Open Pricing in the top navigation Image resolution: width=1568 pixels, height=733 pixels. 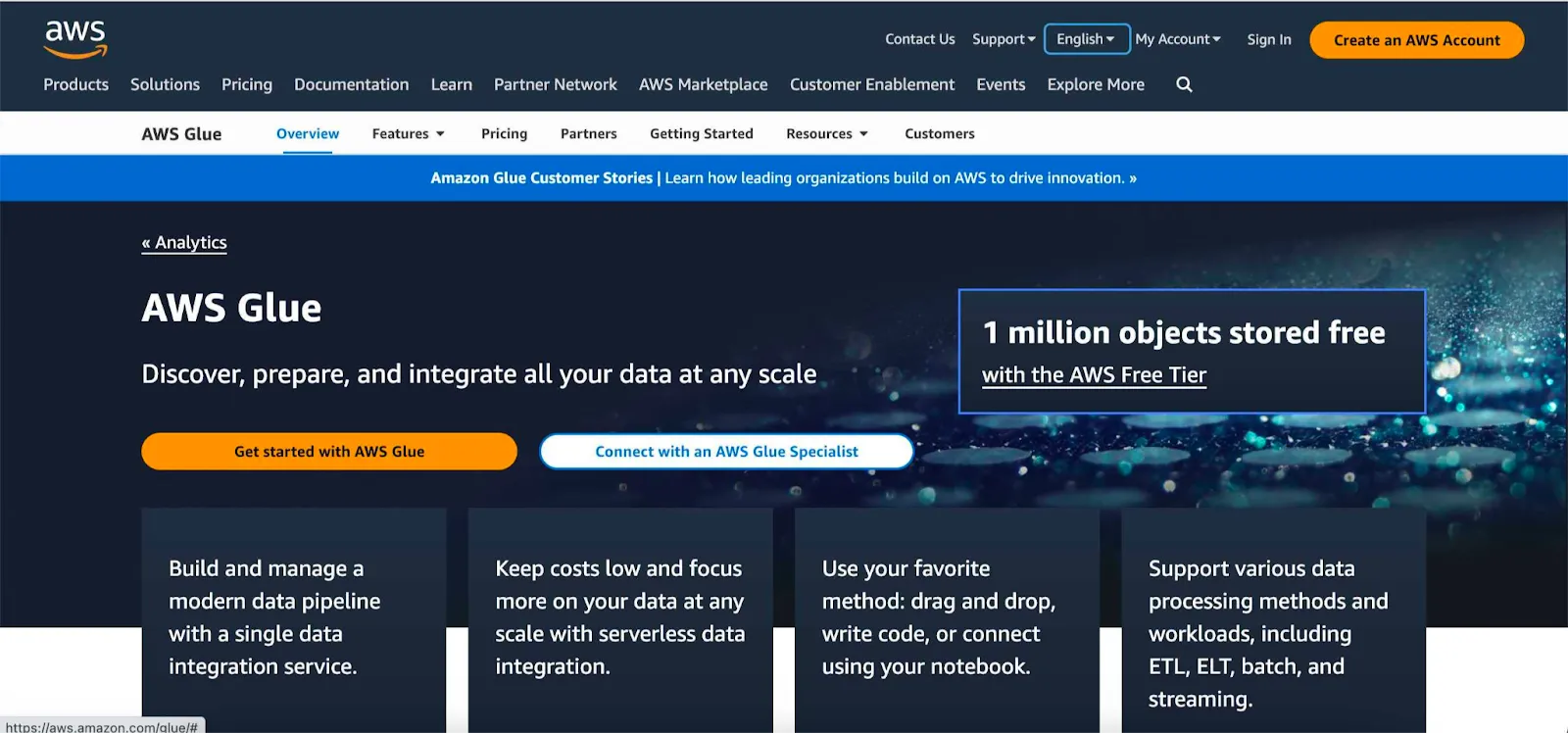[x=247, y=84]
